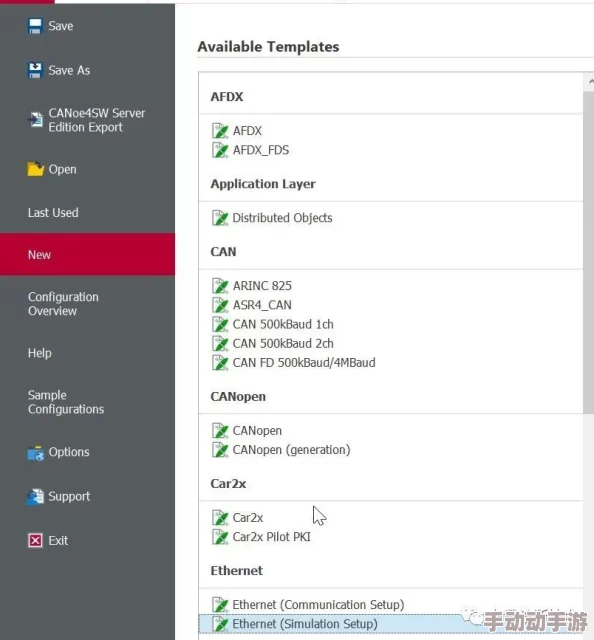This screenshot has width=594, height=640.
Task: Click the Car2x template icon
Action: [x=220, y=518]
